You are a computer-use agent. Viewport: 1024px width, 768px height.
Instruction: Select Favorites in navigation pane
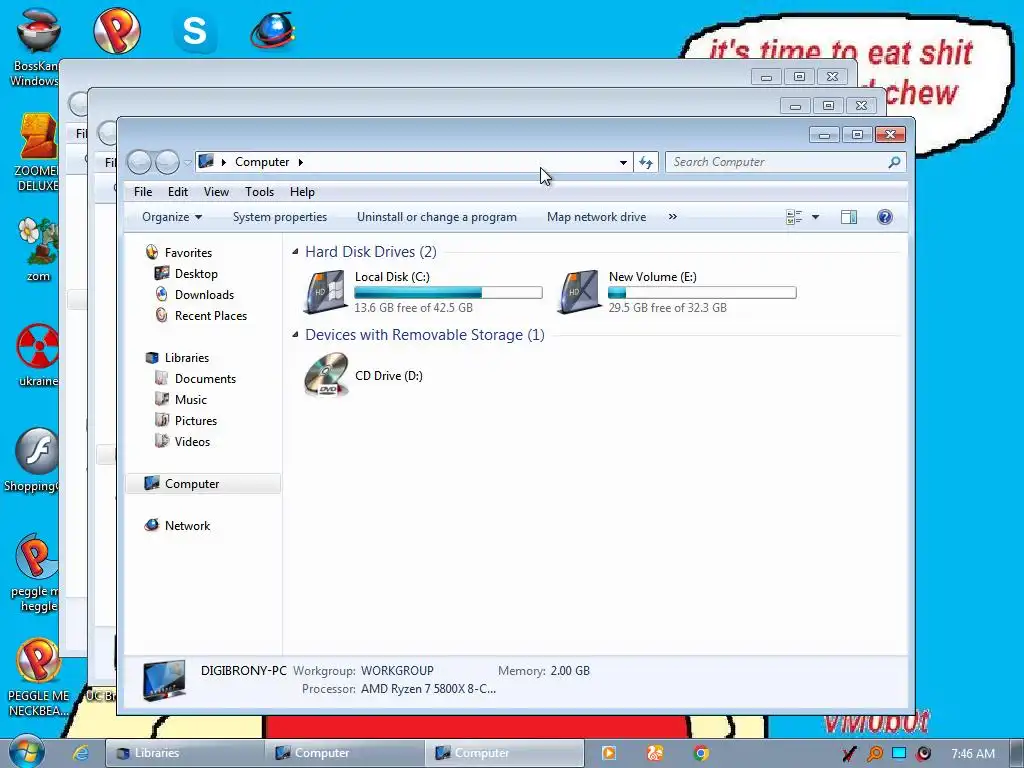click(x=188, y=253)
